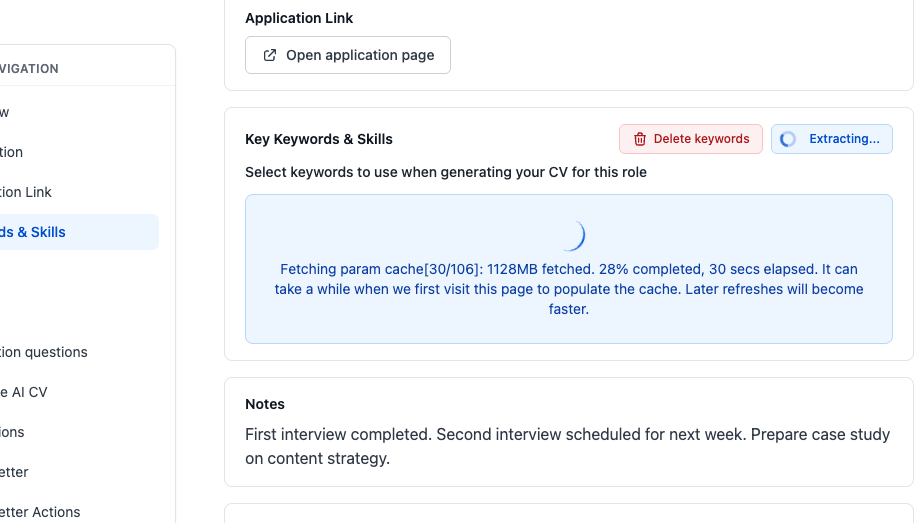Select the highlighted '& Skills' sidebar item

pyautogui.click(x=40, y=232)
